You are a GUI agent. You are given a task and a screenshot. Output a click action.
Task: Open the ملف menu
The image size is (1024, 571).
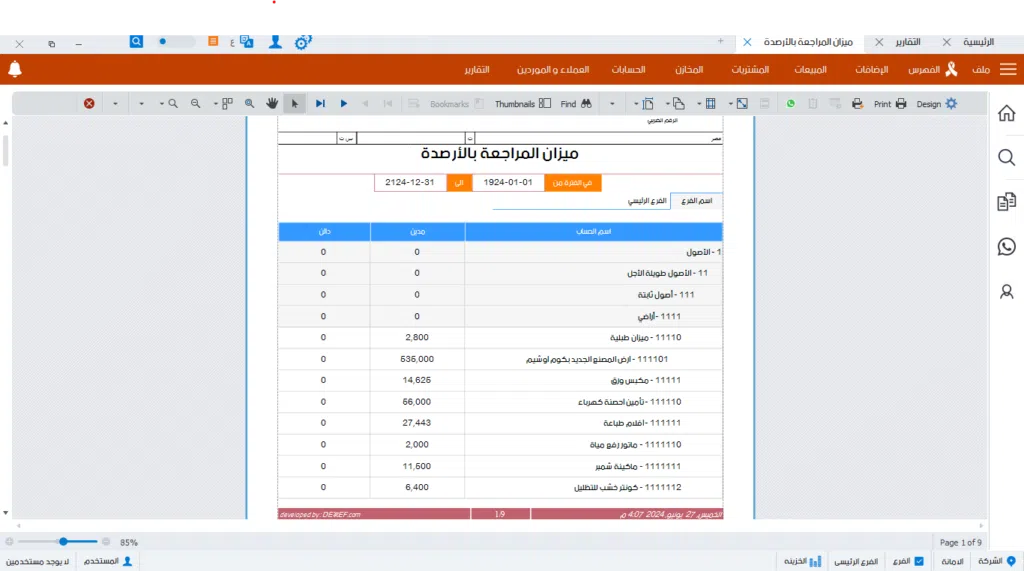click(980, 69)
